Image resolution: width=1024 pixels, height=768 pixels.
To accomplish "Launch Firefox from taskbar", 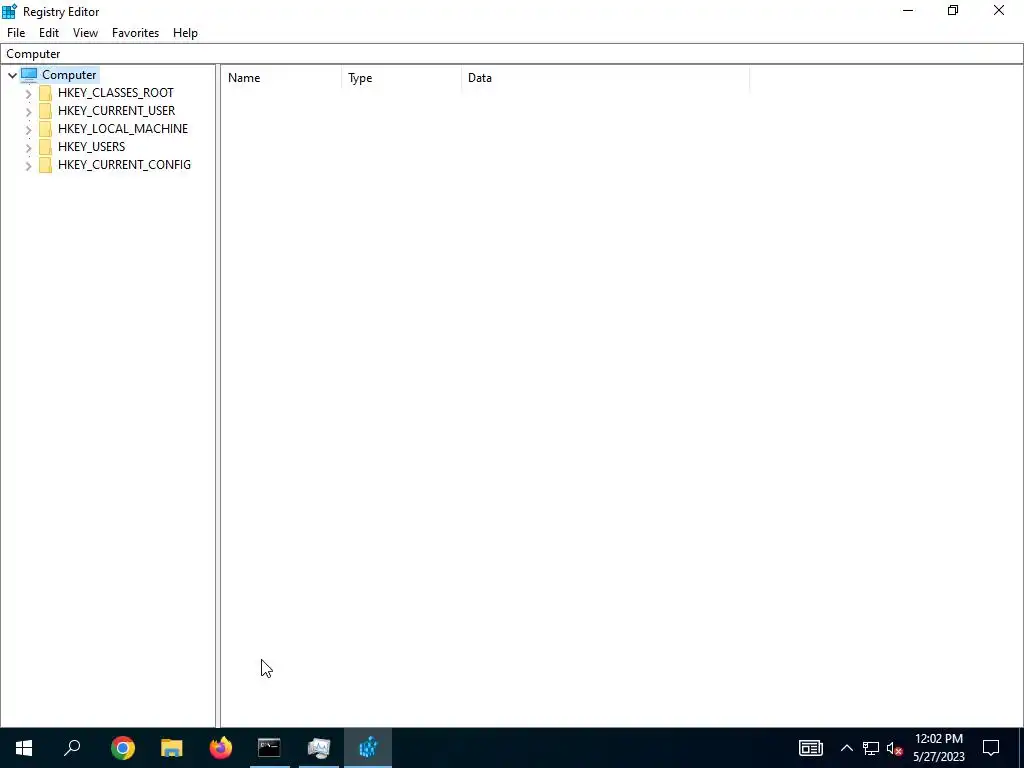I will coord(221,748).
